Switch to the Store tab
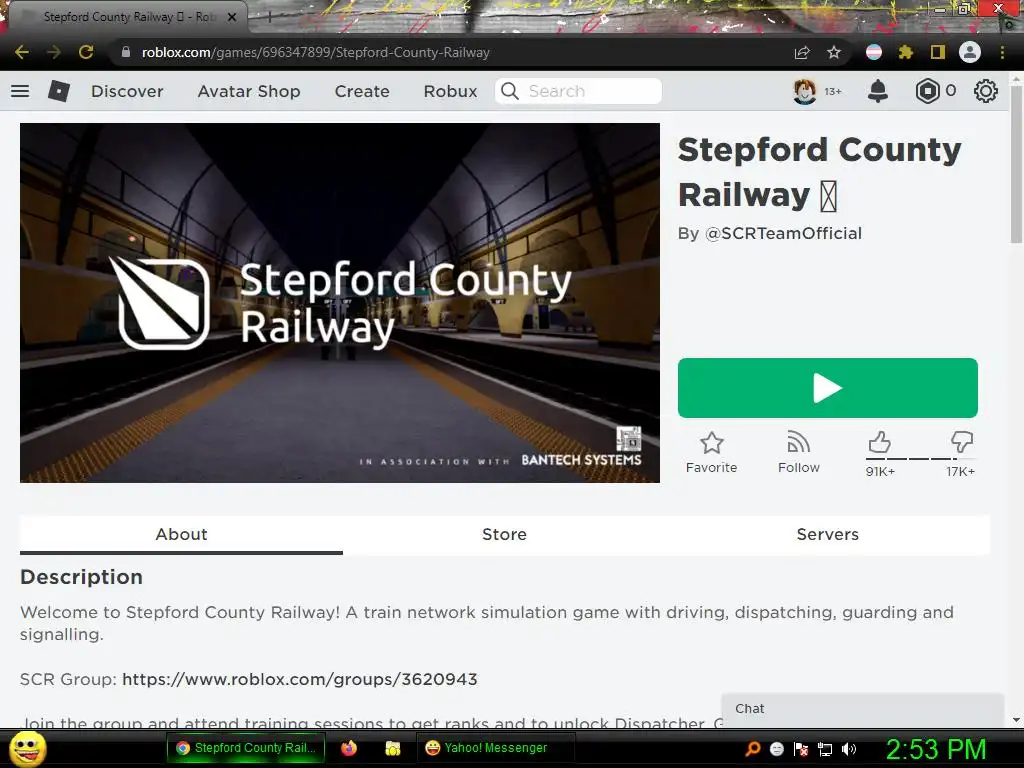 [504, 534]
